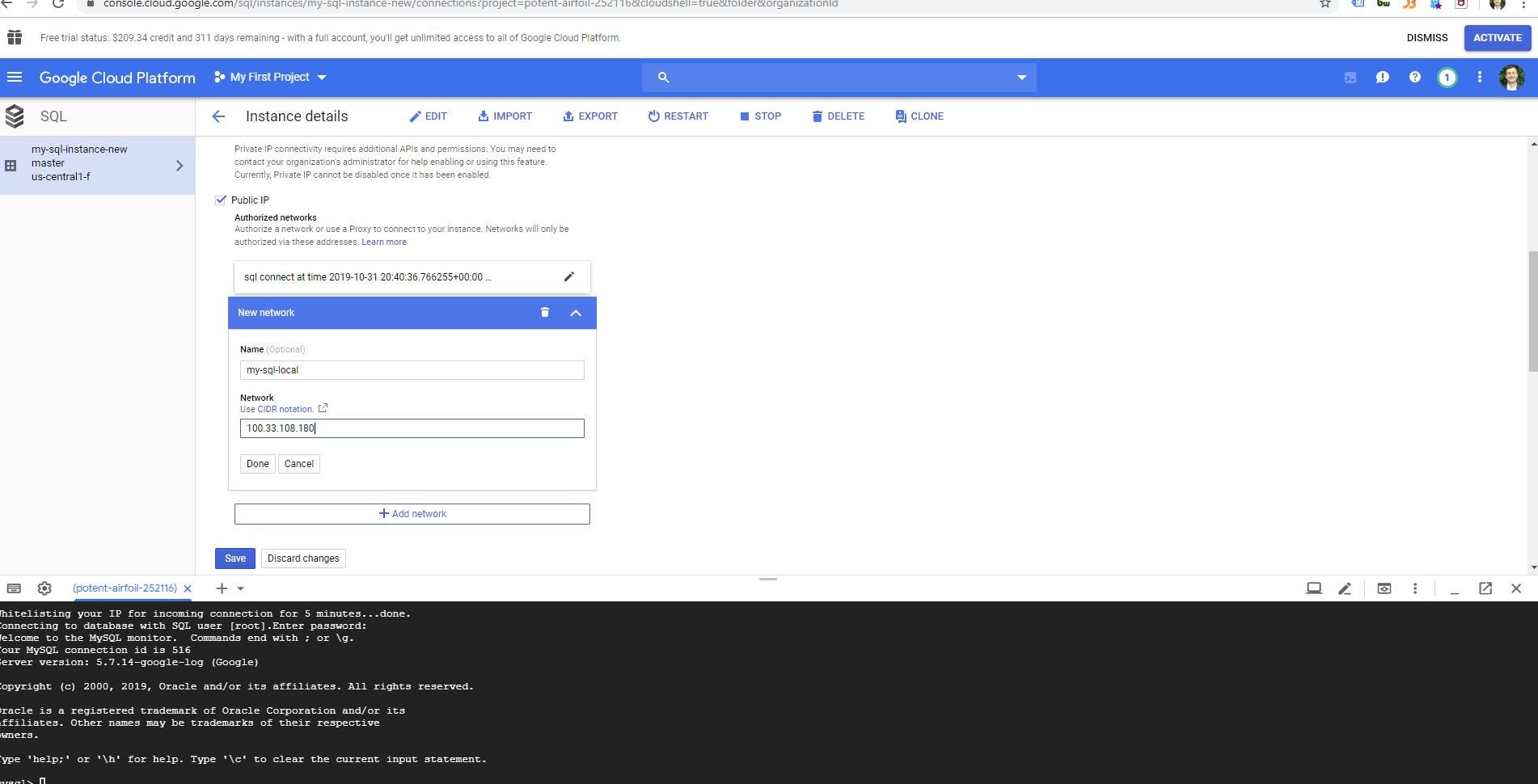
Task: Dismiss the free trial banner
Action: (1427, 38)
